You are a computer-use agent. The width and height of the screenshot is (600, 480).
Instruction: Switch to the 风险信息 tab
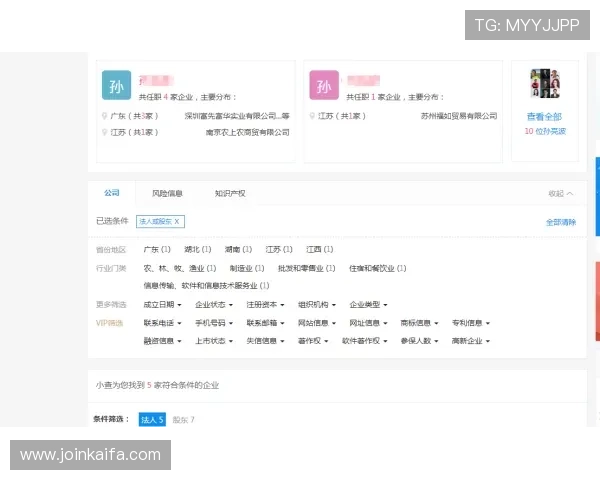(x=167, y=193)
